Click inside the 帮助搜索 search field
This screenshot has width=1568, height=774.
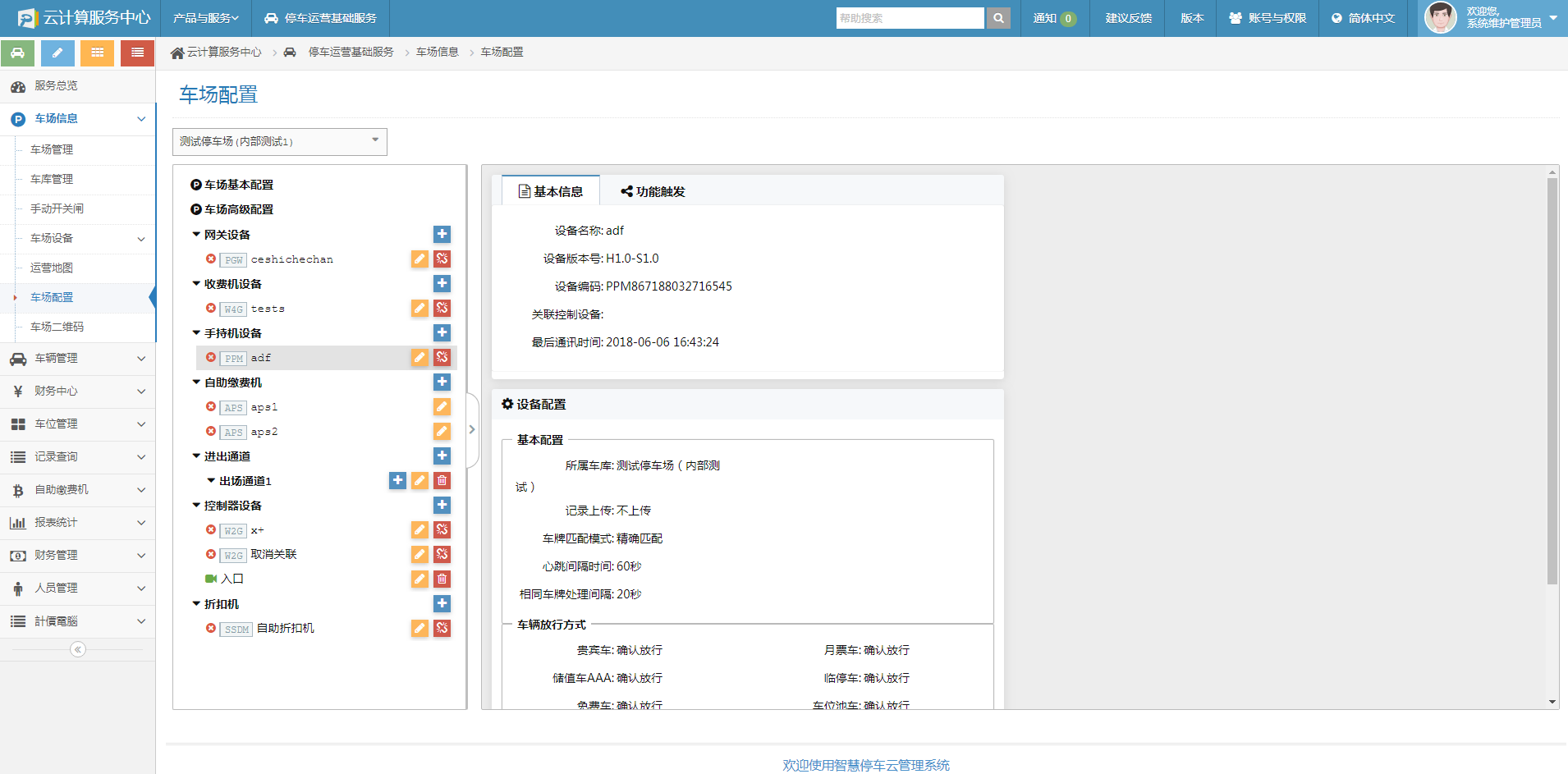[x=910, y=17]
